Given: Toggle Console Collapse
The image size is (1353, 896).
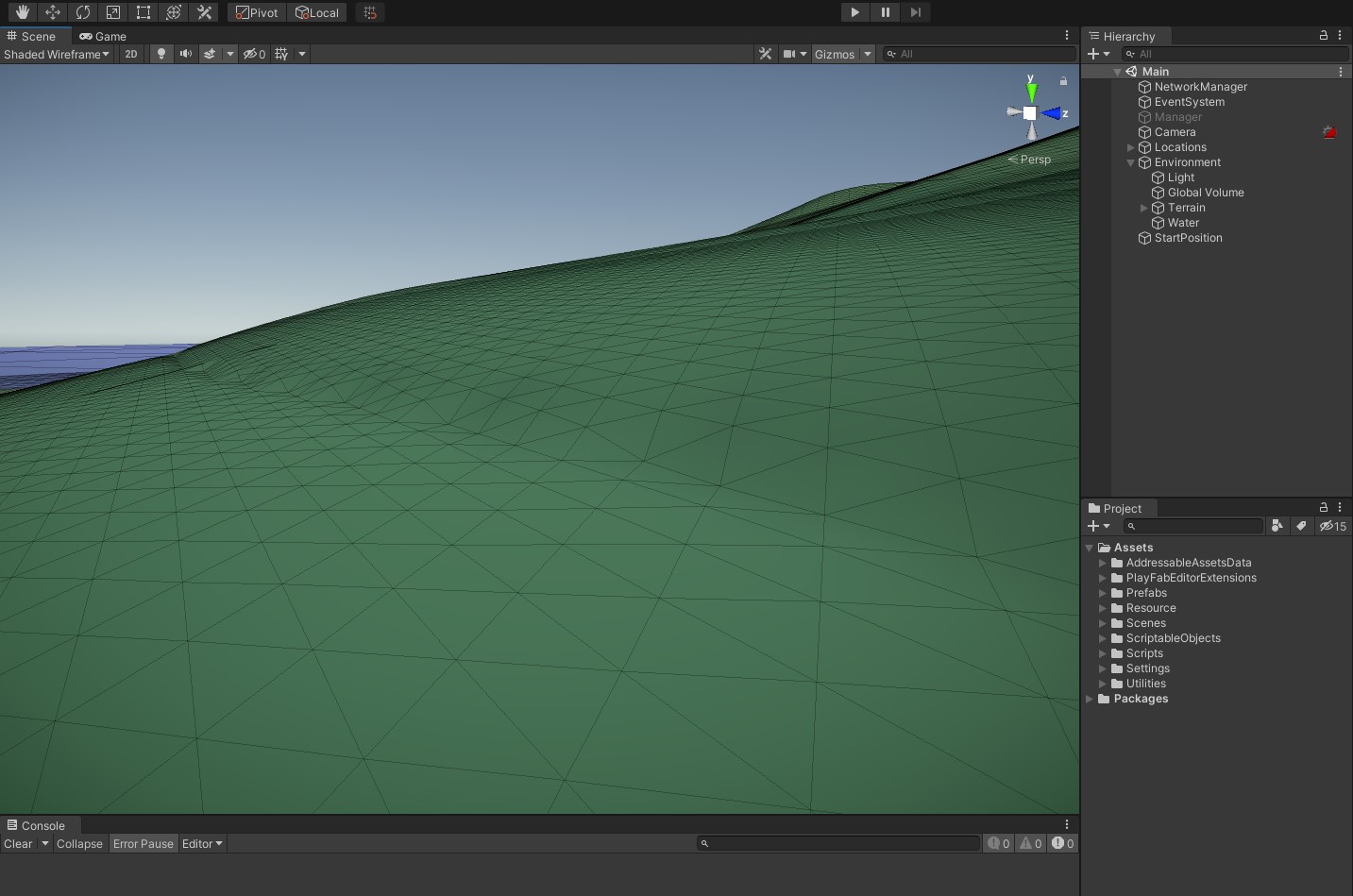Looking at the screenshot, I should click(79, 844).
